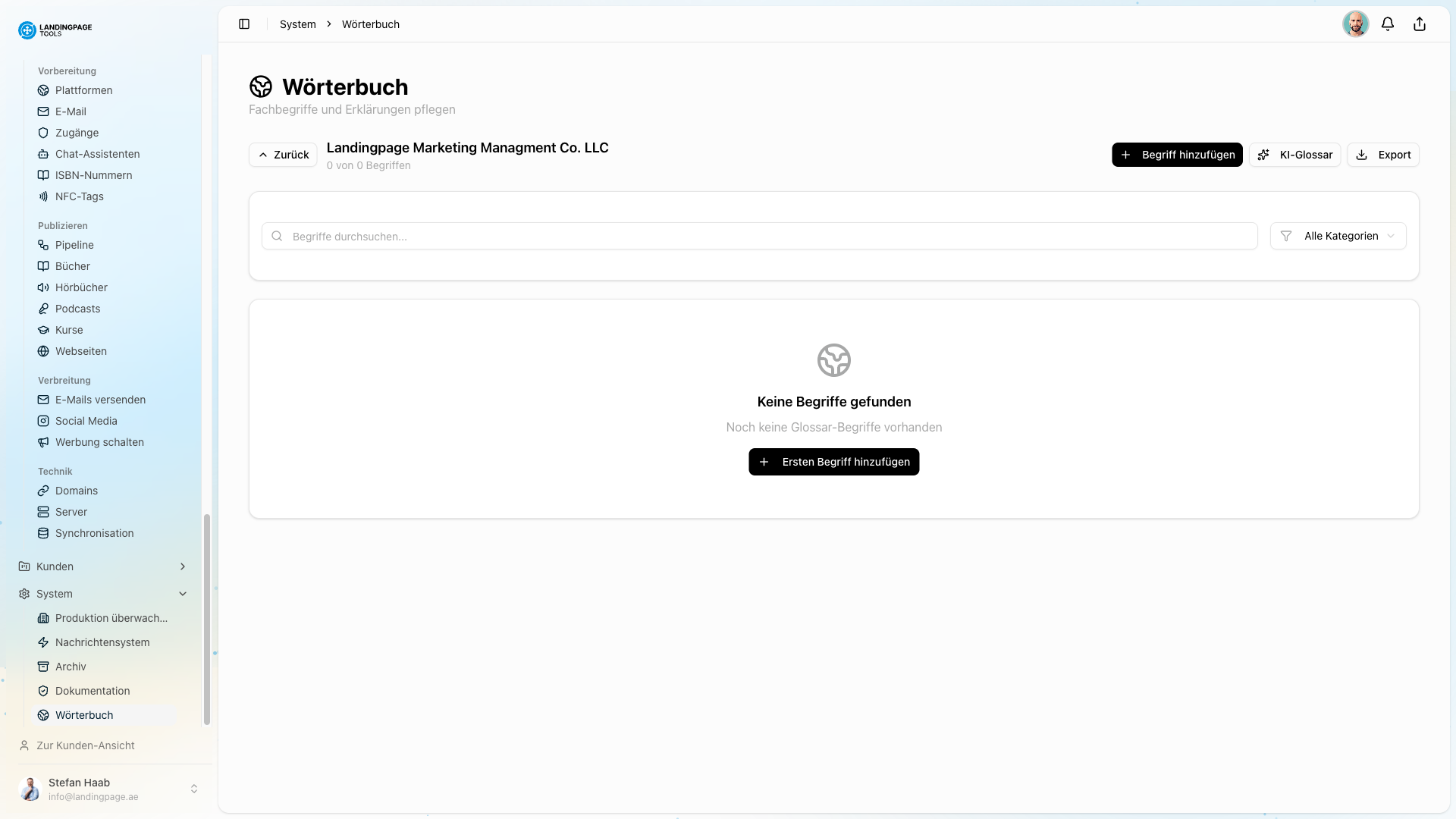Click the share icon in the top bar
Image resolution: width=1456 pixels, height=819 pixels.
[x=1420, y=24]
